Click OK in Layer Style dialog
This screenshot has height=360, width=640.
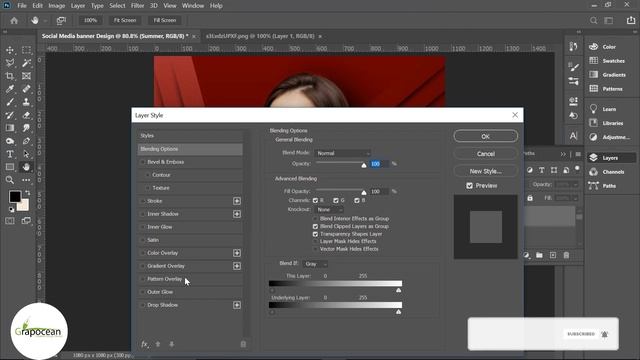point(485,136)
